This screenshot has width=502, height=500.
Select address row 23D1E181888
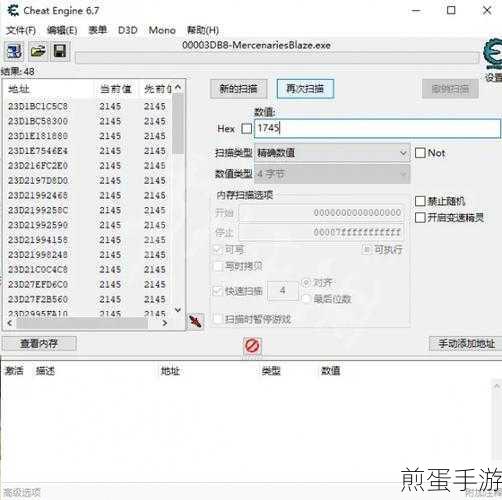coord(88,136)
